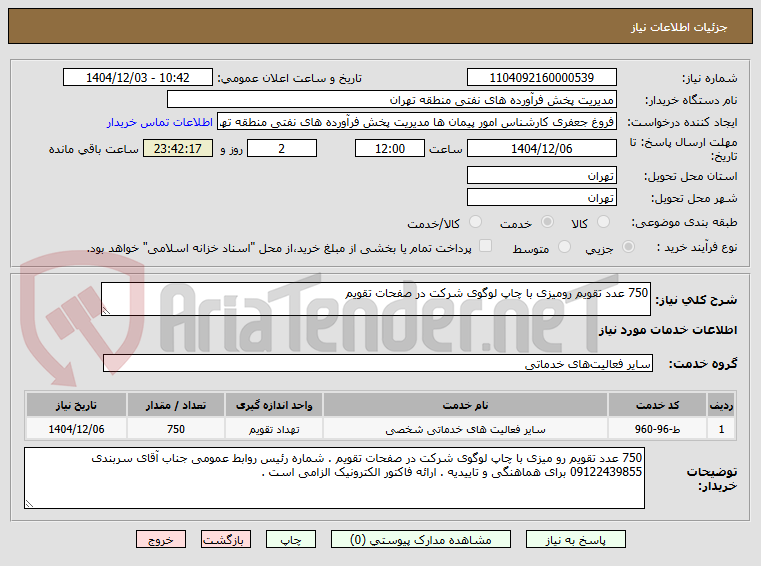Screen dimensions: 761x566
Task: Click service code cell ط-96-960
Action: pos(657,429)
